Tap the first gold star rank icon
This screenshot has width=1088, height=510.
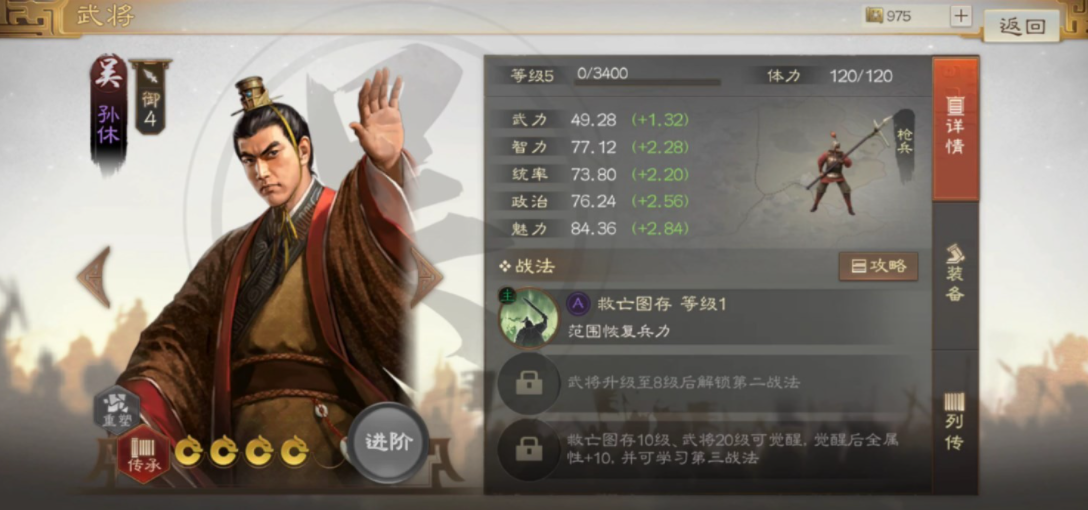[x=188, y=452]
